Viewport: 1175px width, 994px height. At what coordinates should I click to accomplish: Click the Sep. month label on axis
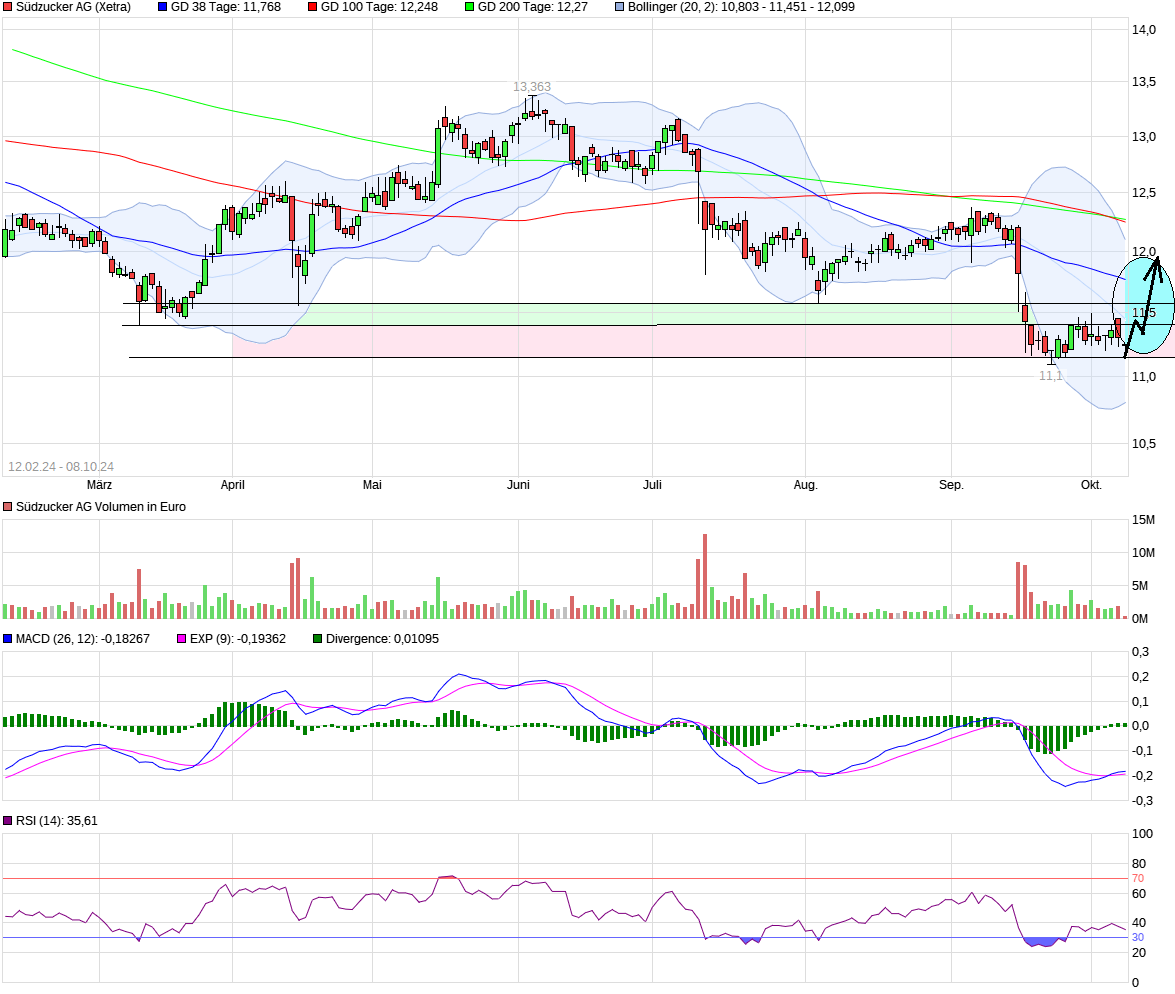click(951, 485)
